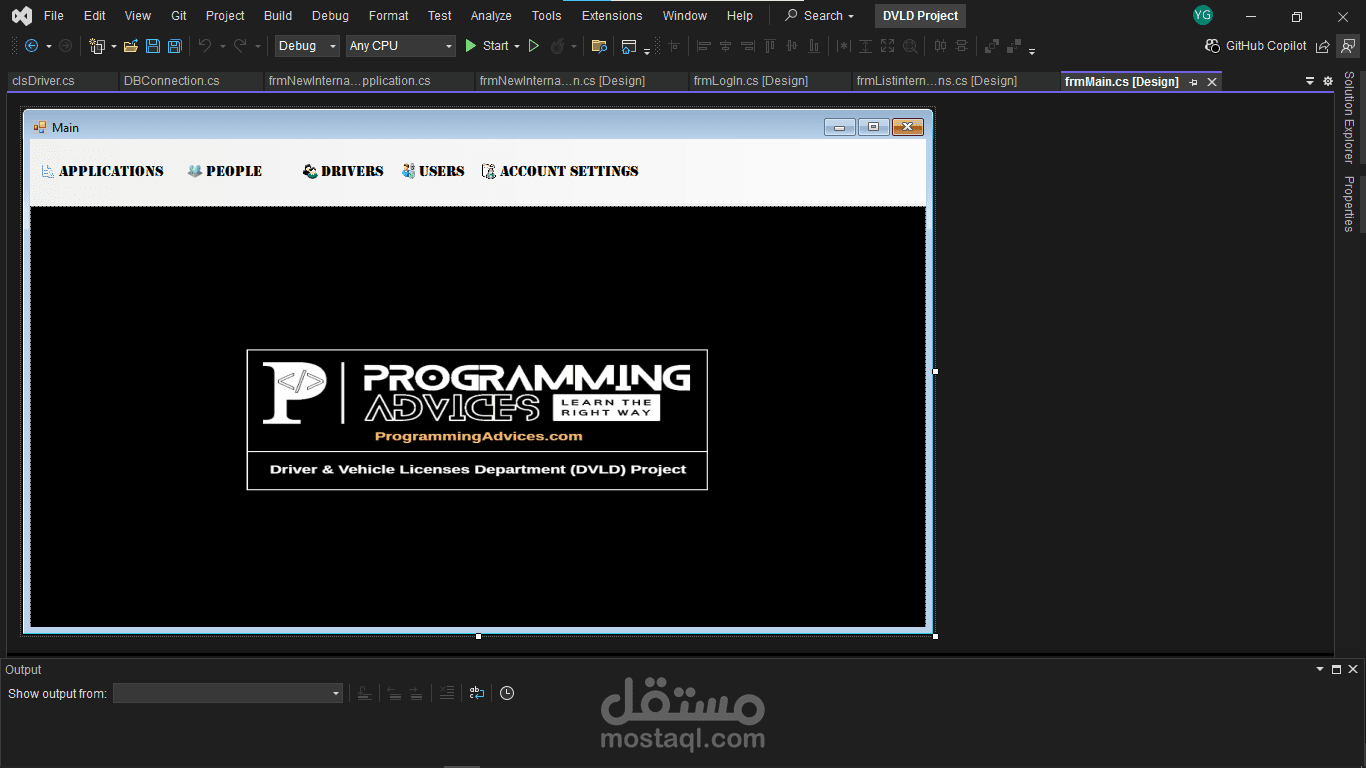This screenshot has height=768, width=1366.
Task: Click ACCOUNT SETTINGS on the Main form
Action: coord(560,171)
